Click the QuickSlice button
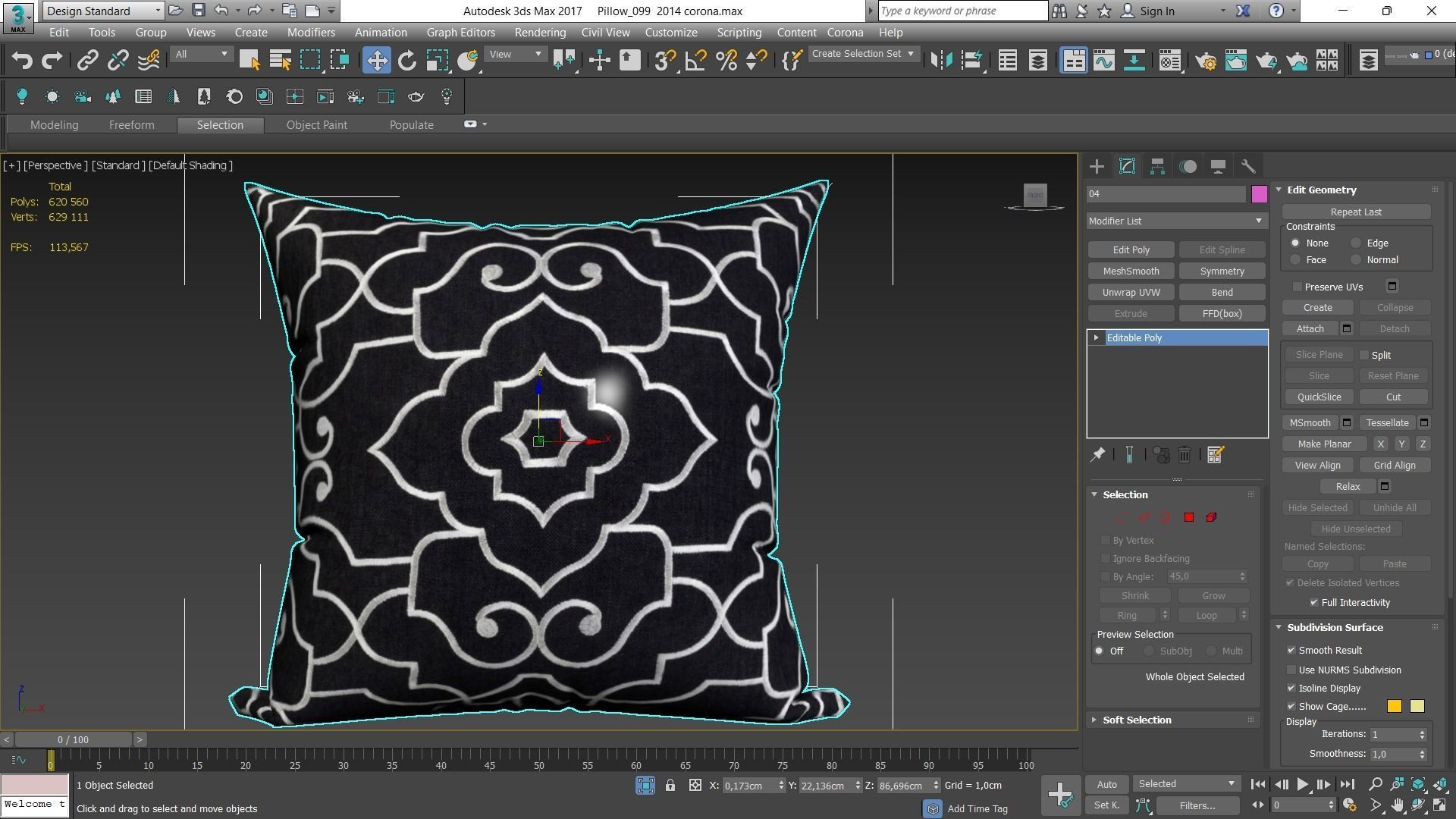Viewport: 1456px width, 819px height. point(1319,397)
